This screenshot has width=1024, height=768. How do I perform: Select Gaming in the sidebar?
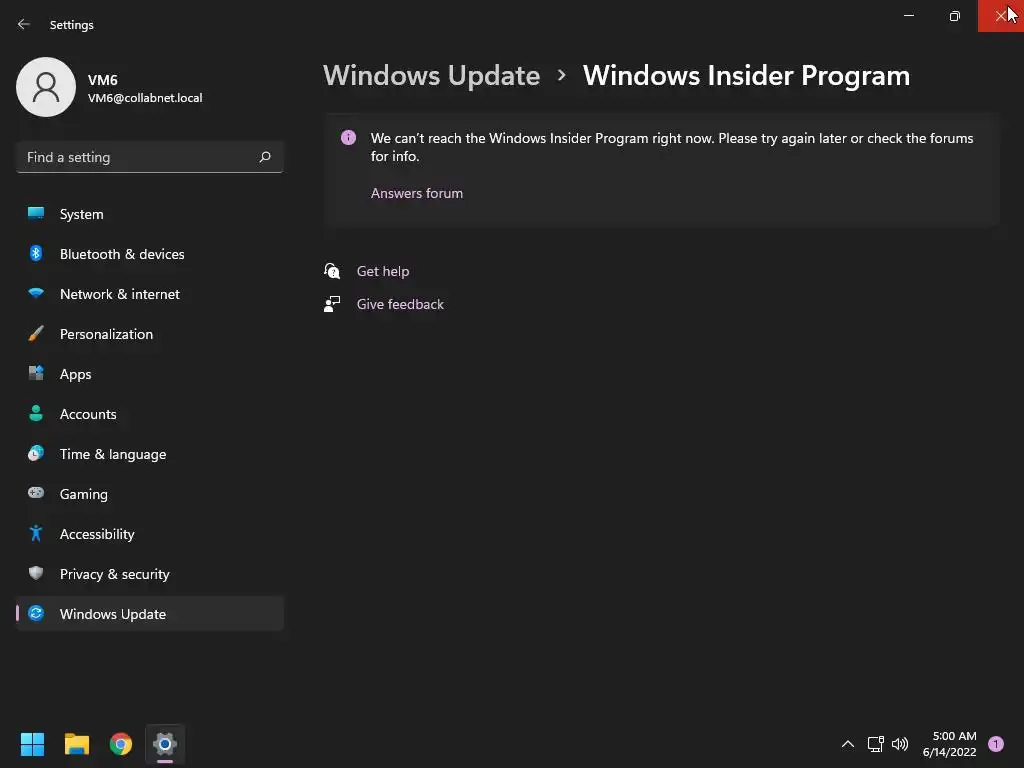150,494
